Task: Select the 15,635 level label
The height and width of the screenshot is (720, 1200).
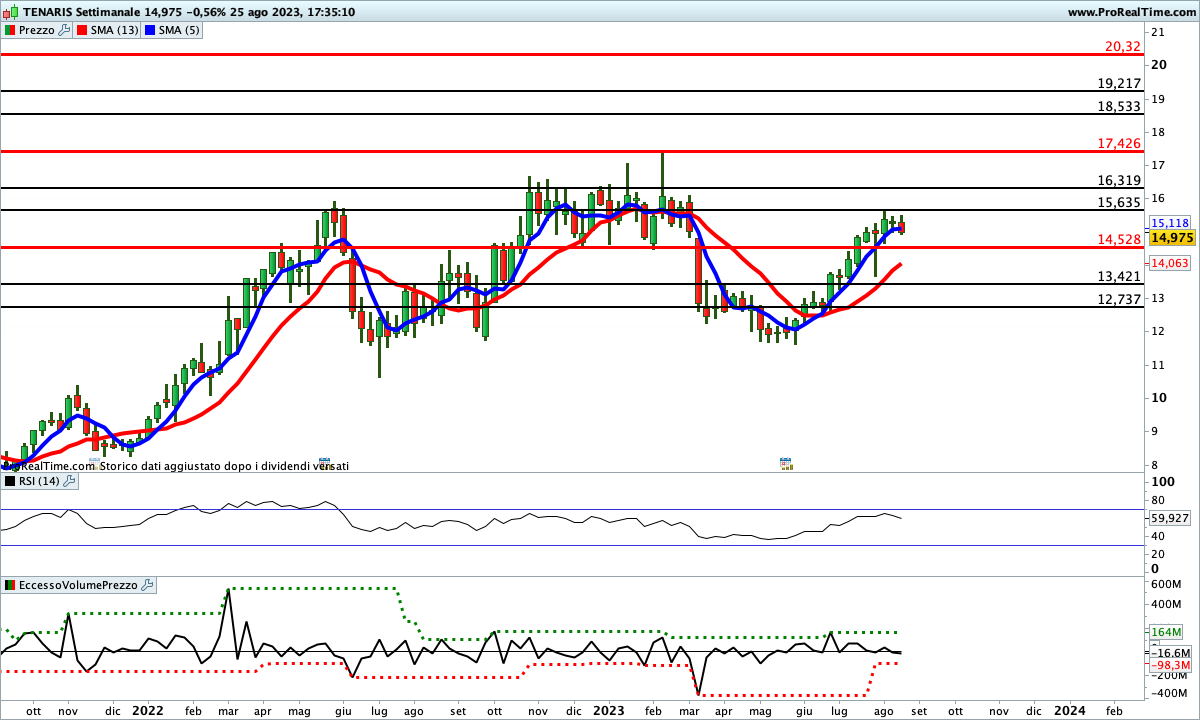Action: (x=1119, y=202)
